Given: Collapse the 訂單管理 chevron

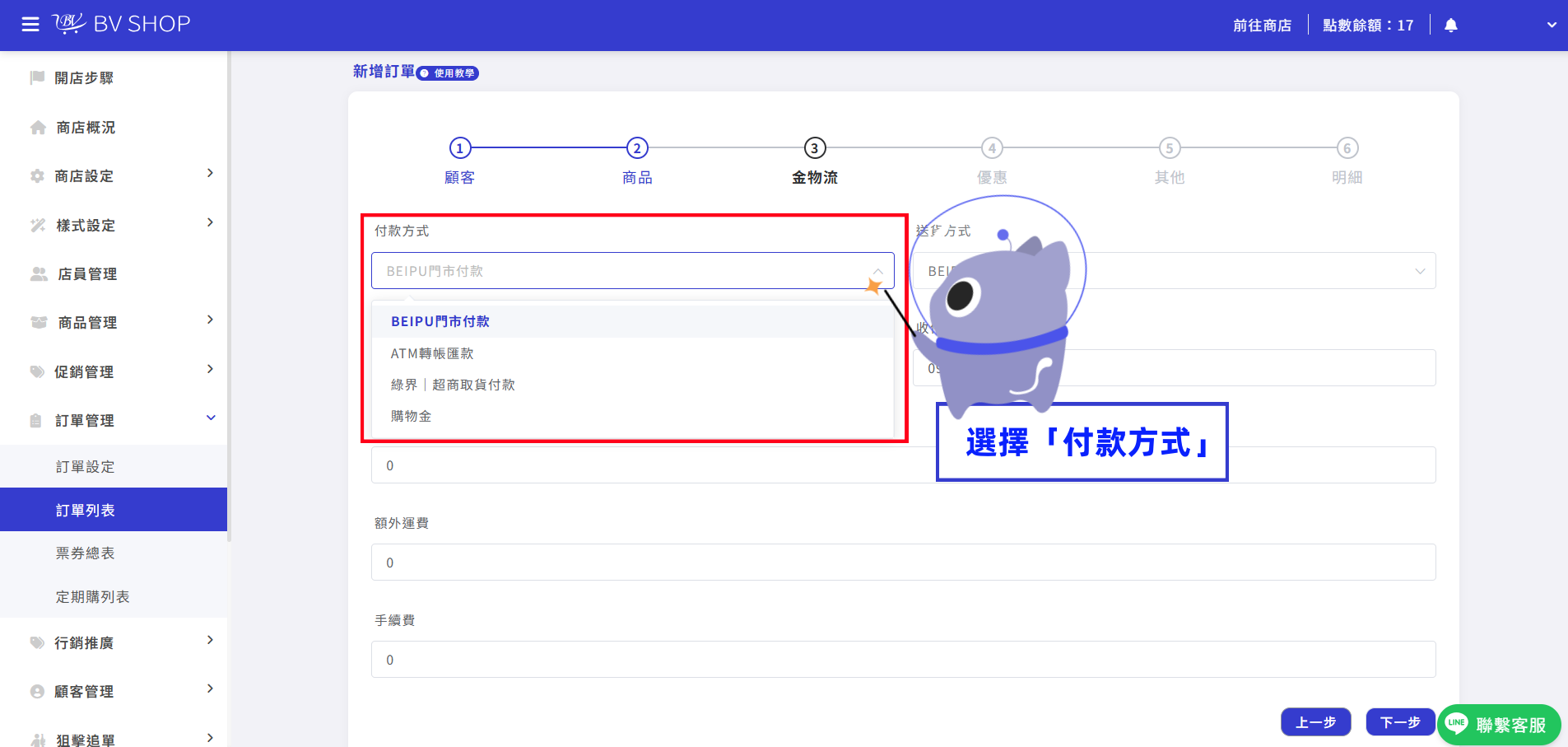Looking at the screenshot, I should (211, 418).
